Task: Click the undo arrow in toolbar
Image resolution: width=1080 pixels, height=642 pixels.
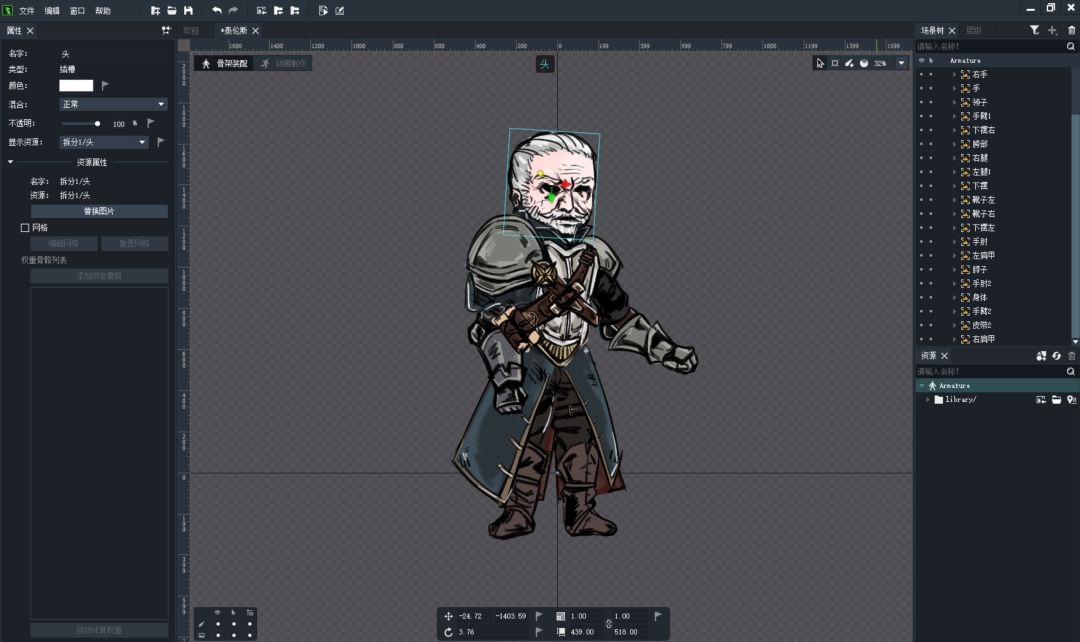Action: (217, 10)
